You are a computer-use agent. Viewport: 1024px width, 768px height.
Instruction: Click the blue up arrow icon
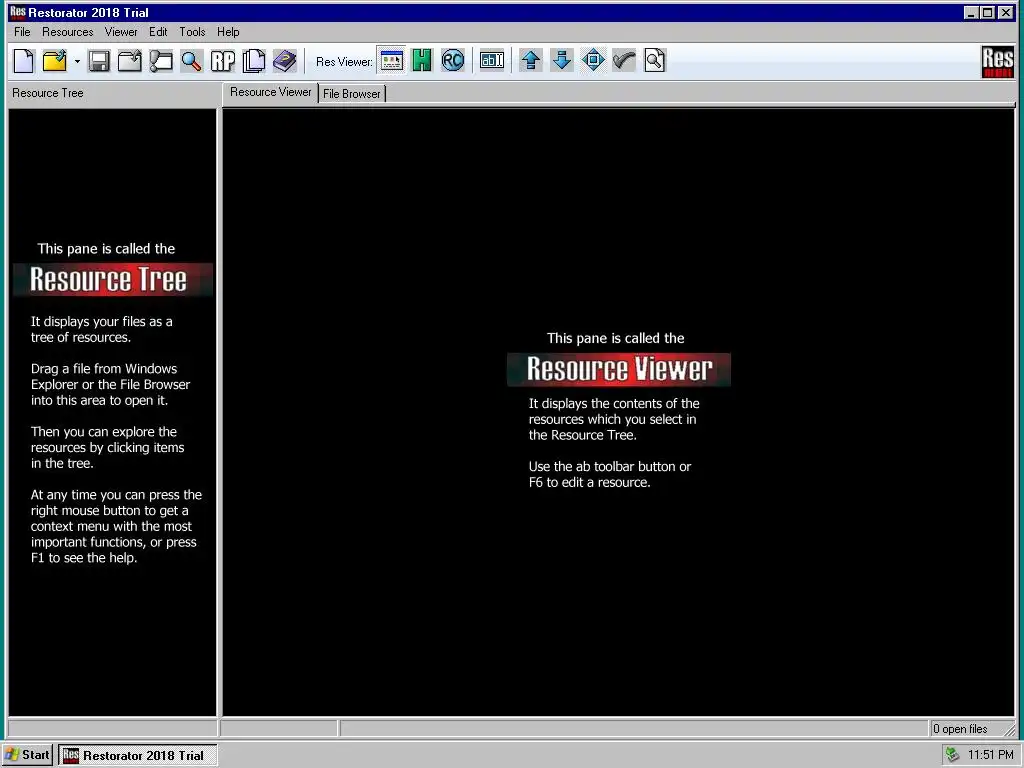click(x=531, y=61)
